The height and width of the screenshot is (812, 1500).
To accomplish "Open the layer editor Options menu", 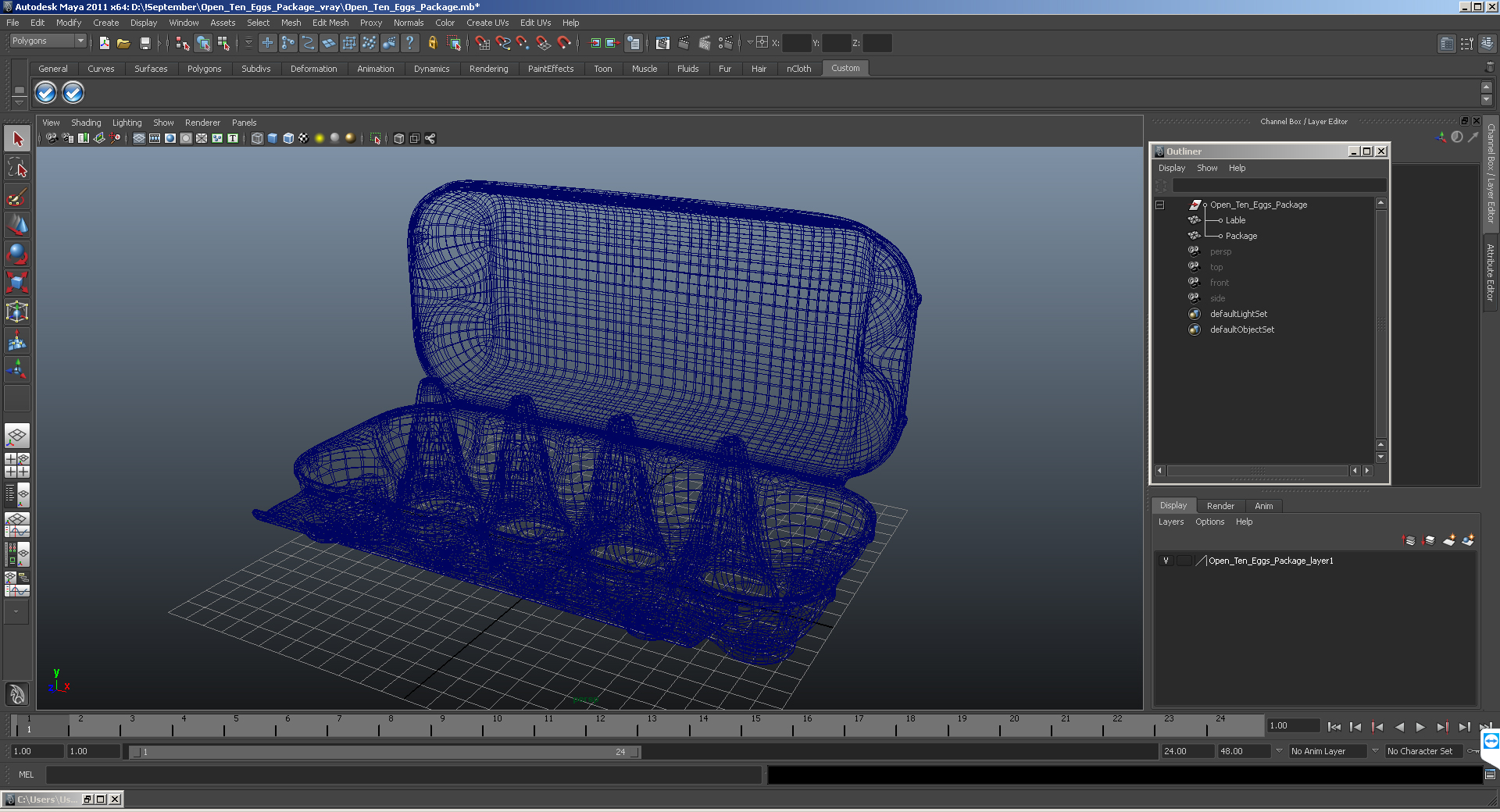I will (1209, 522).
